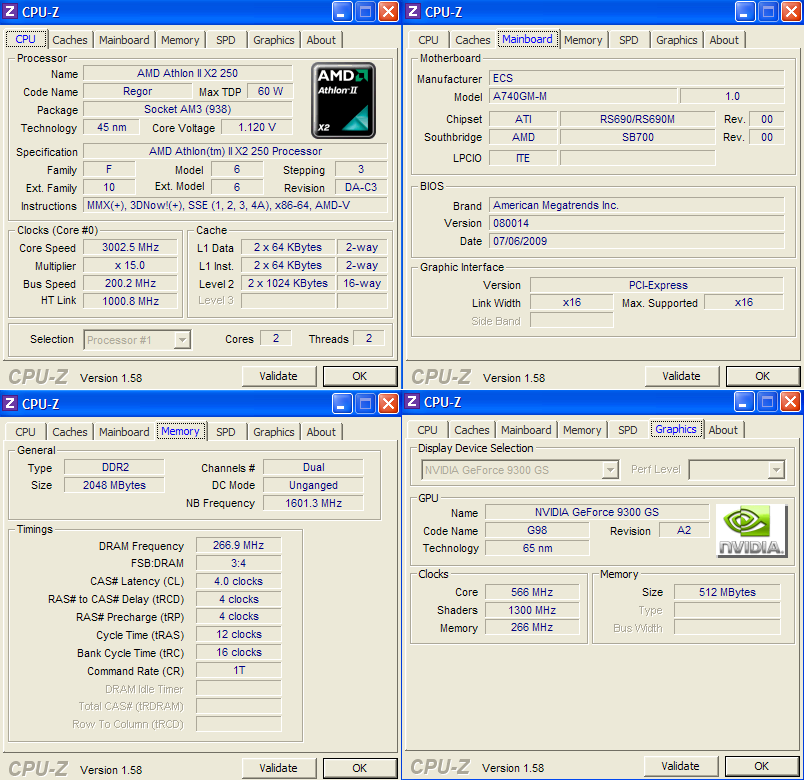Click the processor Name field AMD Athlon II X2 250
The height and width of the screenshot is (780, 805).
[x=188, y=73]
